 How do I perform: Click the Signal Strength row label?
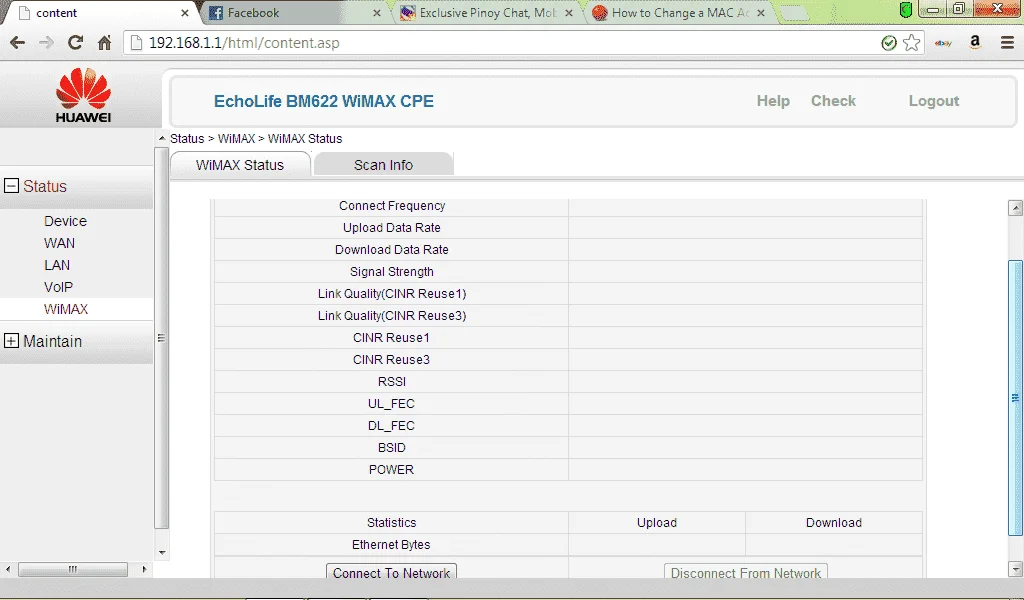click(x=391, y=272)
